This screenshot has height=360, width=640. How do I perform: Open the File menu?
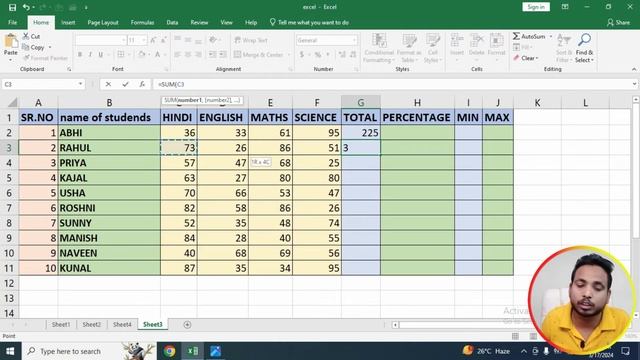point(13,22)
